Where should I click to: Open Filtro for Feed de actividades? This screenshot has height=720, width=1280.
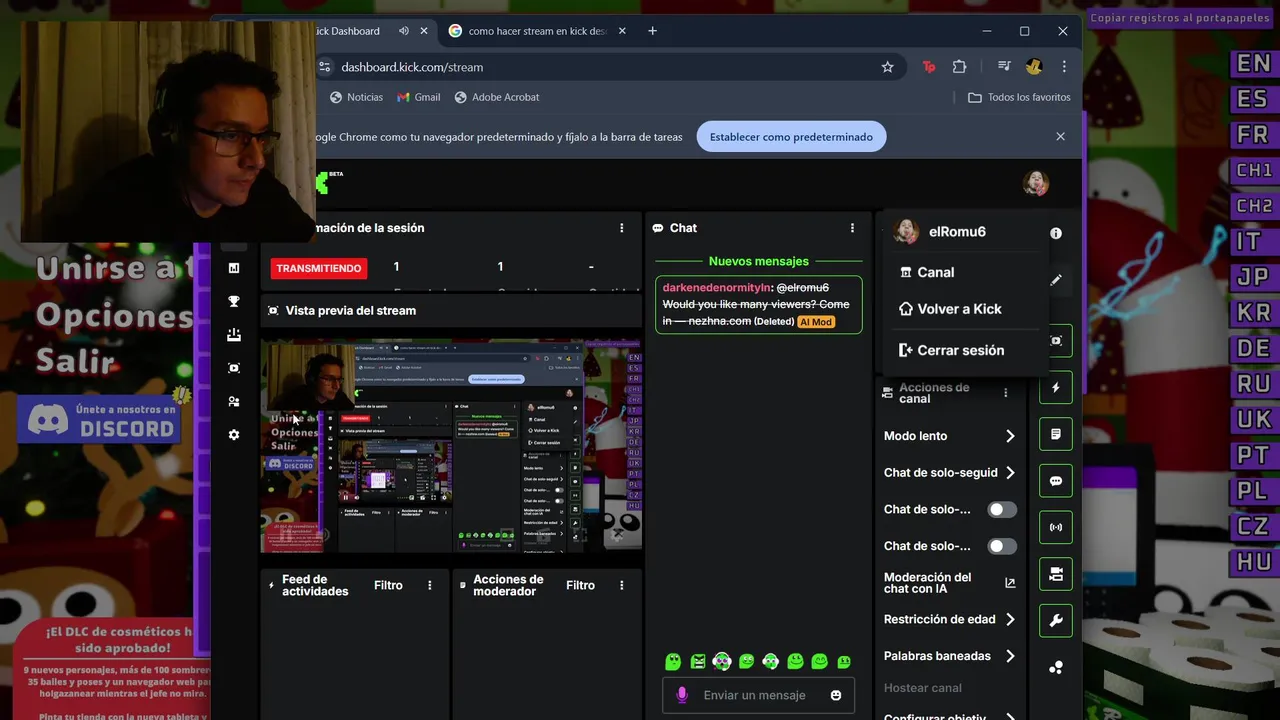(388, 585)
